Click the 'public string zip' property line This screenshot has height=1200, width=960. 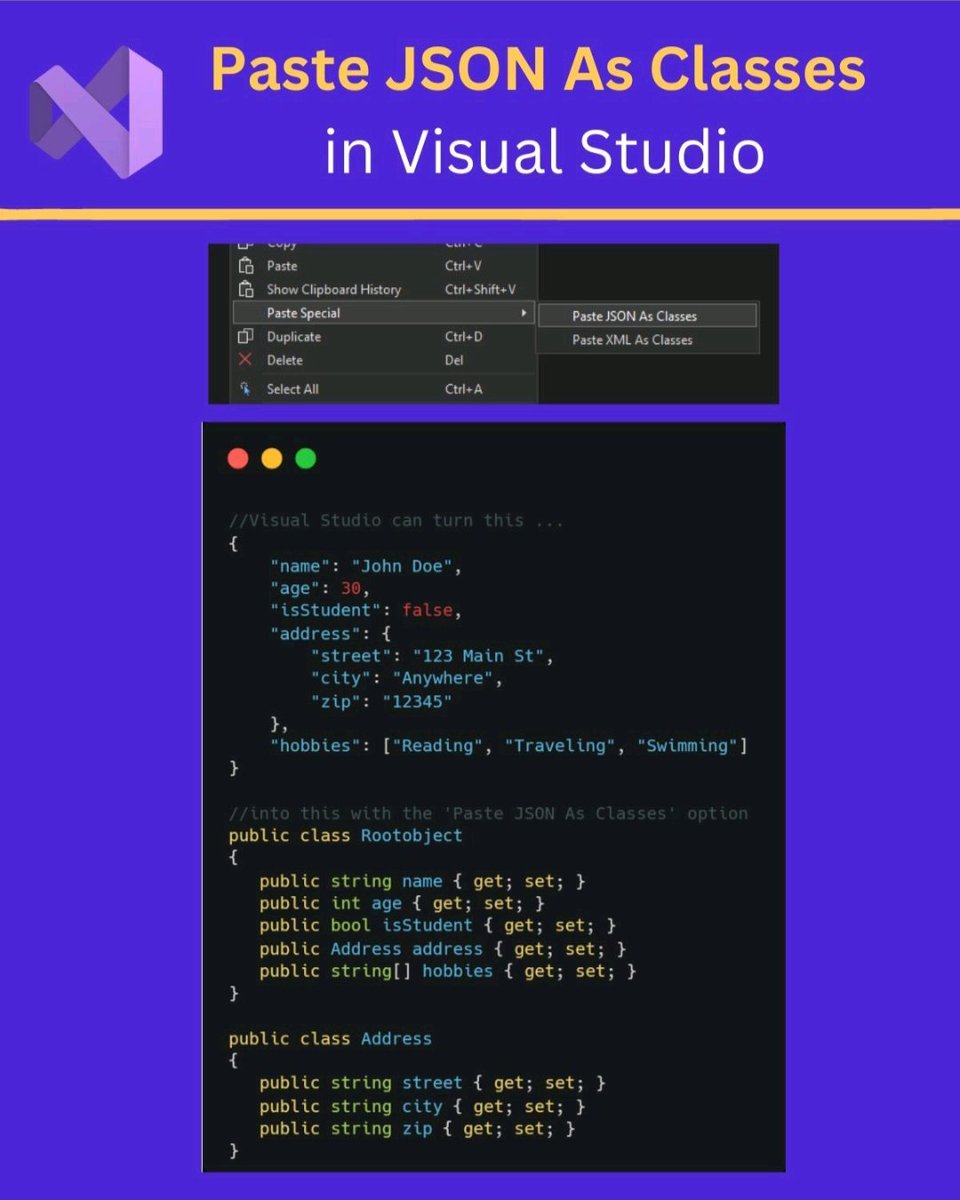[x=417, y=1129]
